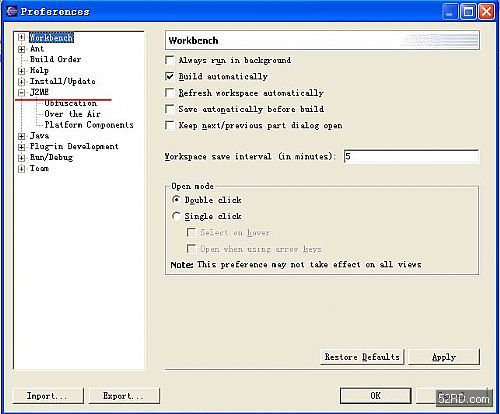Open Platform Components preference page
The image size is (500, 414).
[x=89, y=125]
